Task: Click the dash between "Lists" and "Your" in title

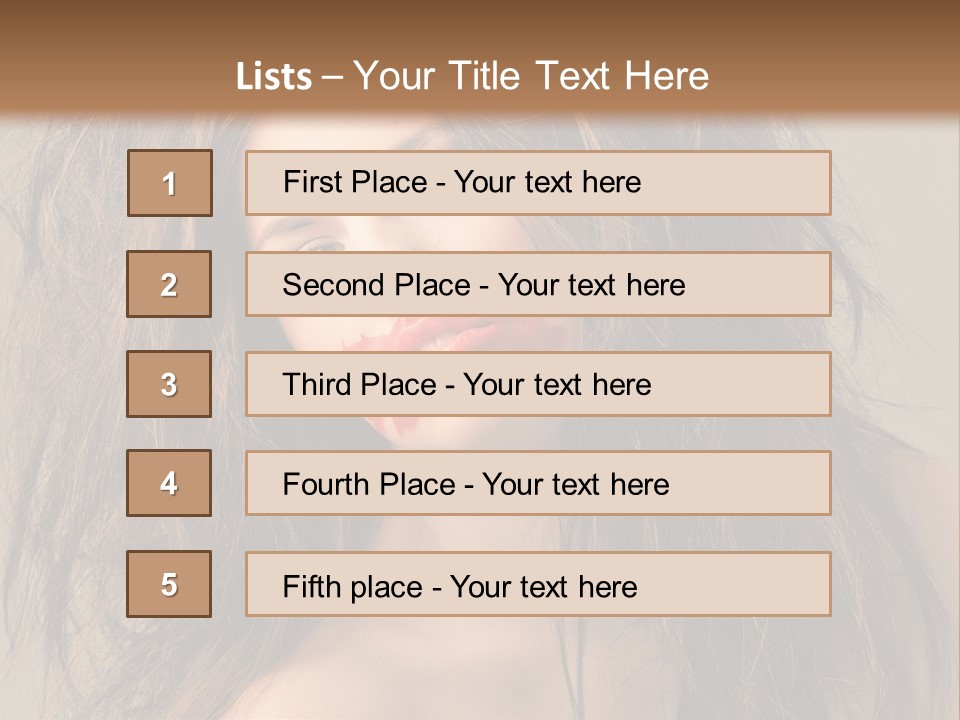Action: (x=332, y=76)
